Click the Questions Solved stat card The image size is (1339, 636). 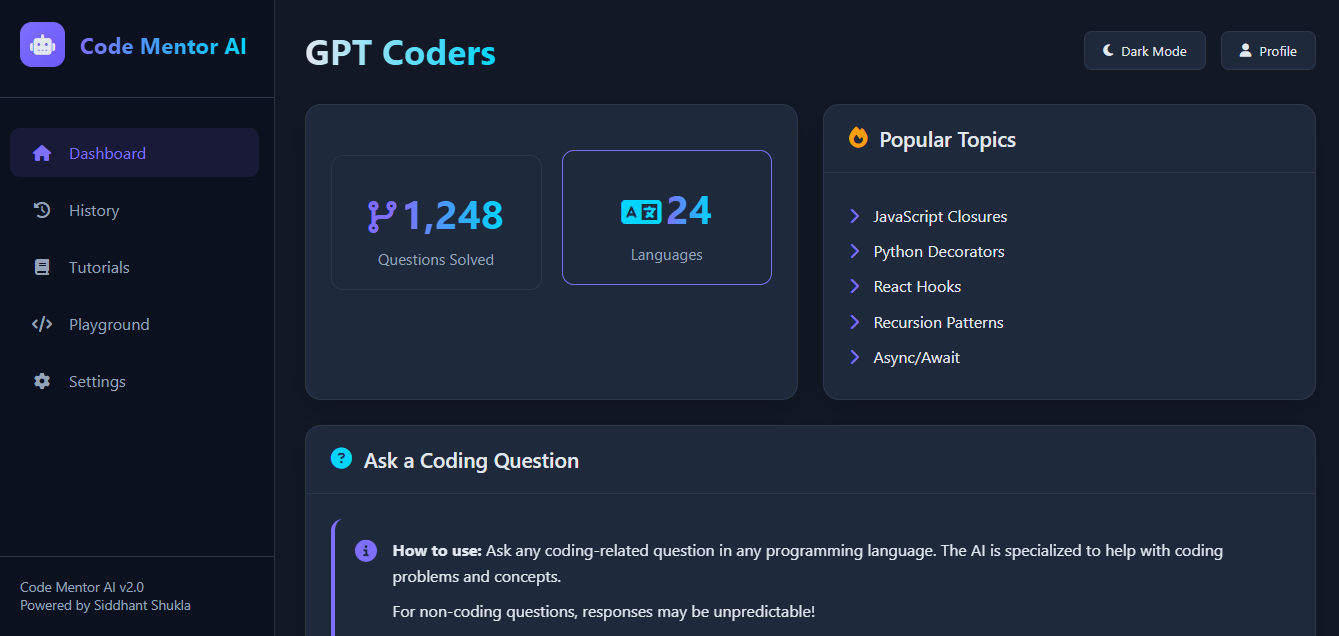(x=436, y=223)
